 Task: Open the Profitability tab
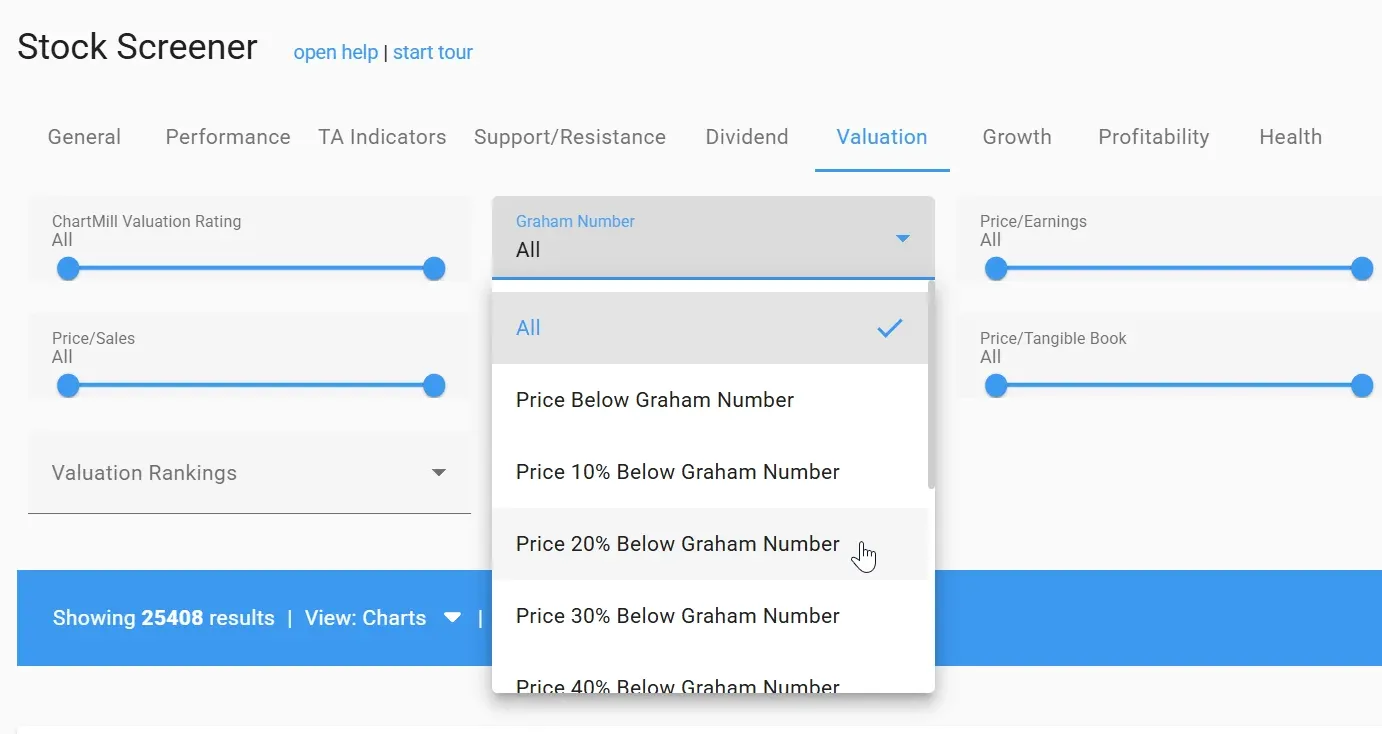pos(1153,137)
